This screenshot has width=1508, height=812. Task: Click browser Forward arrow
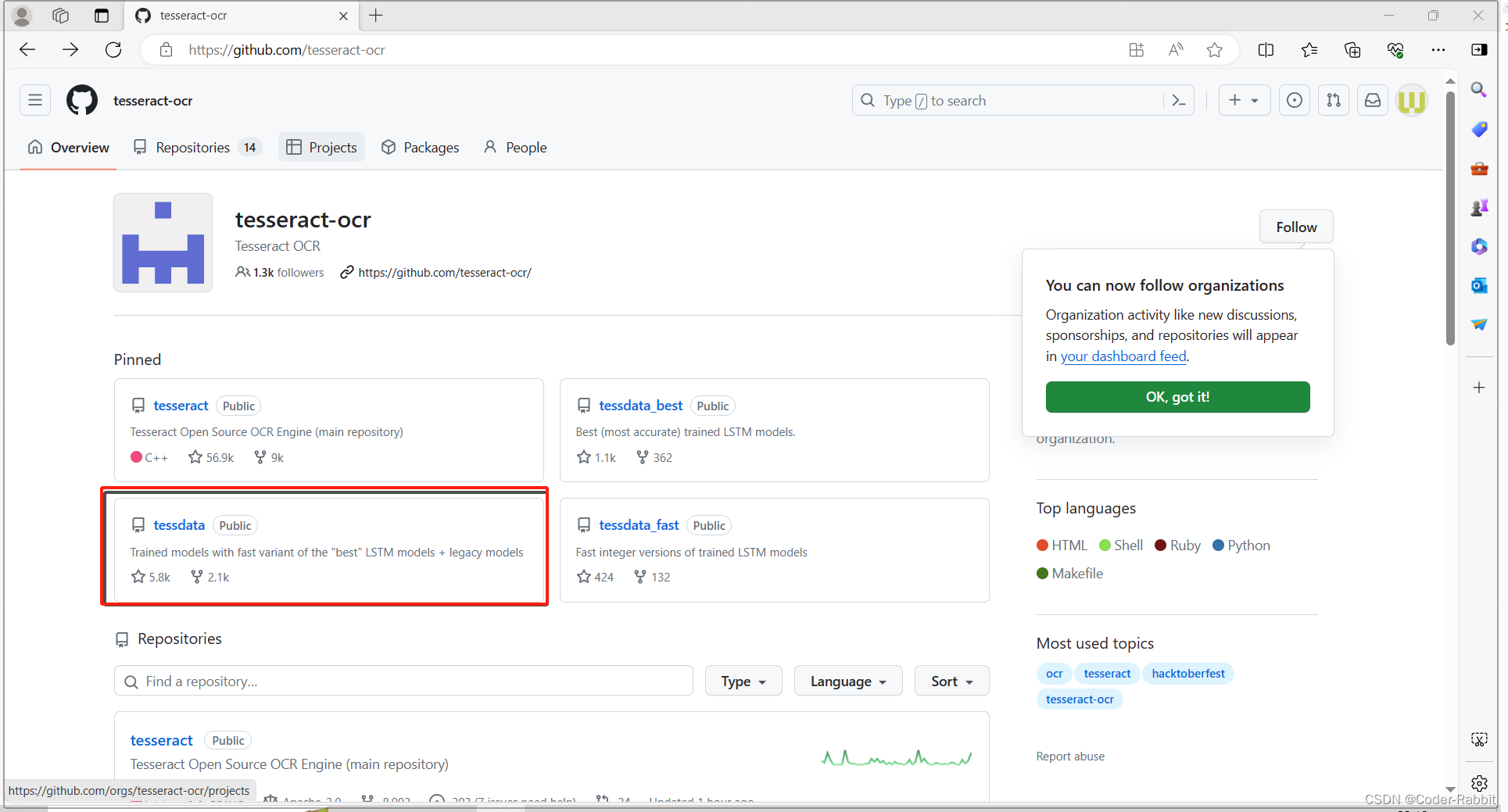tap(70, 50)
